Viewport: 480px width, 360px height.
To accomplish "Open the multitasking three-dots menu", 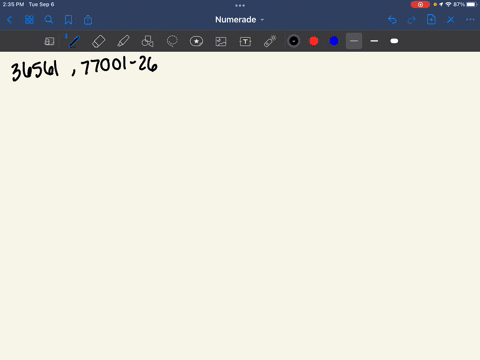I will click(240, 5).
